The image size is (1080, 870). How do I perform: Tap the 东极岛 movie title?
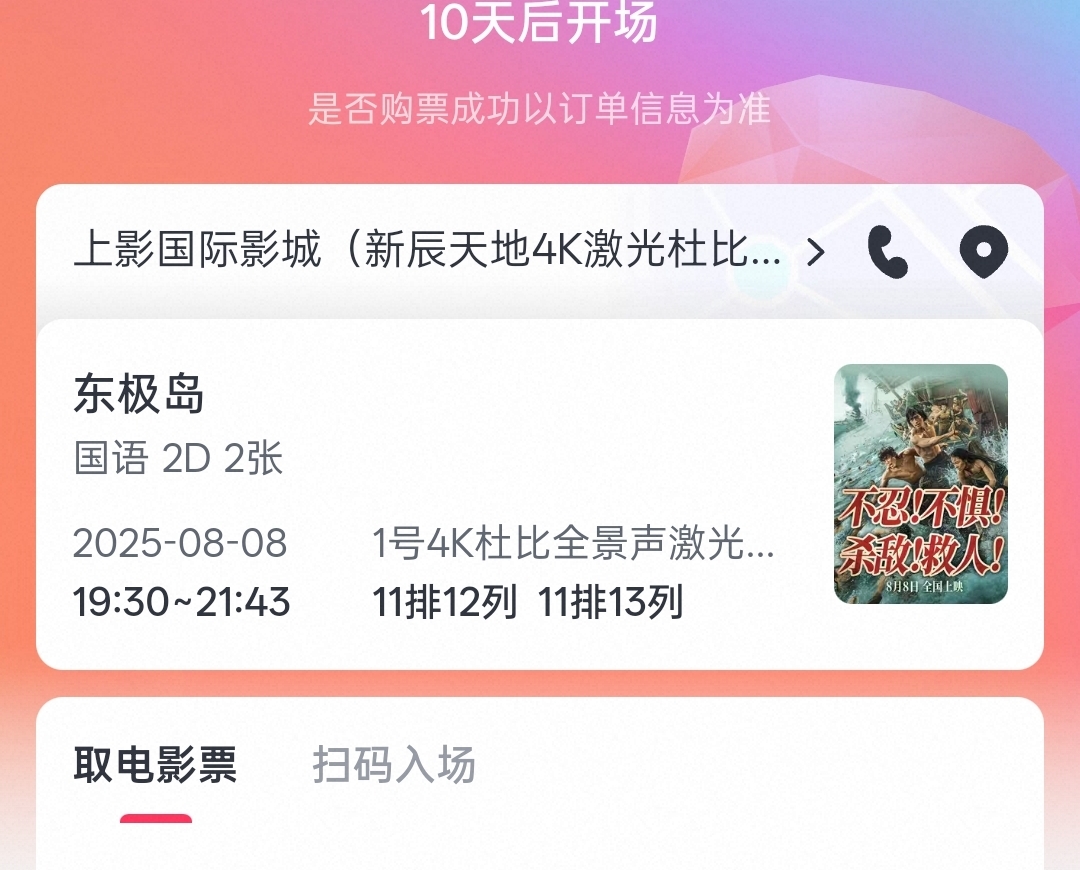coord(138,394)
